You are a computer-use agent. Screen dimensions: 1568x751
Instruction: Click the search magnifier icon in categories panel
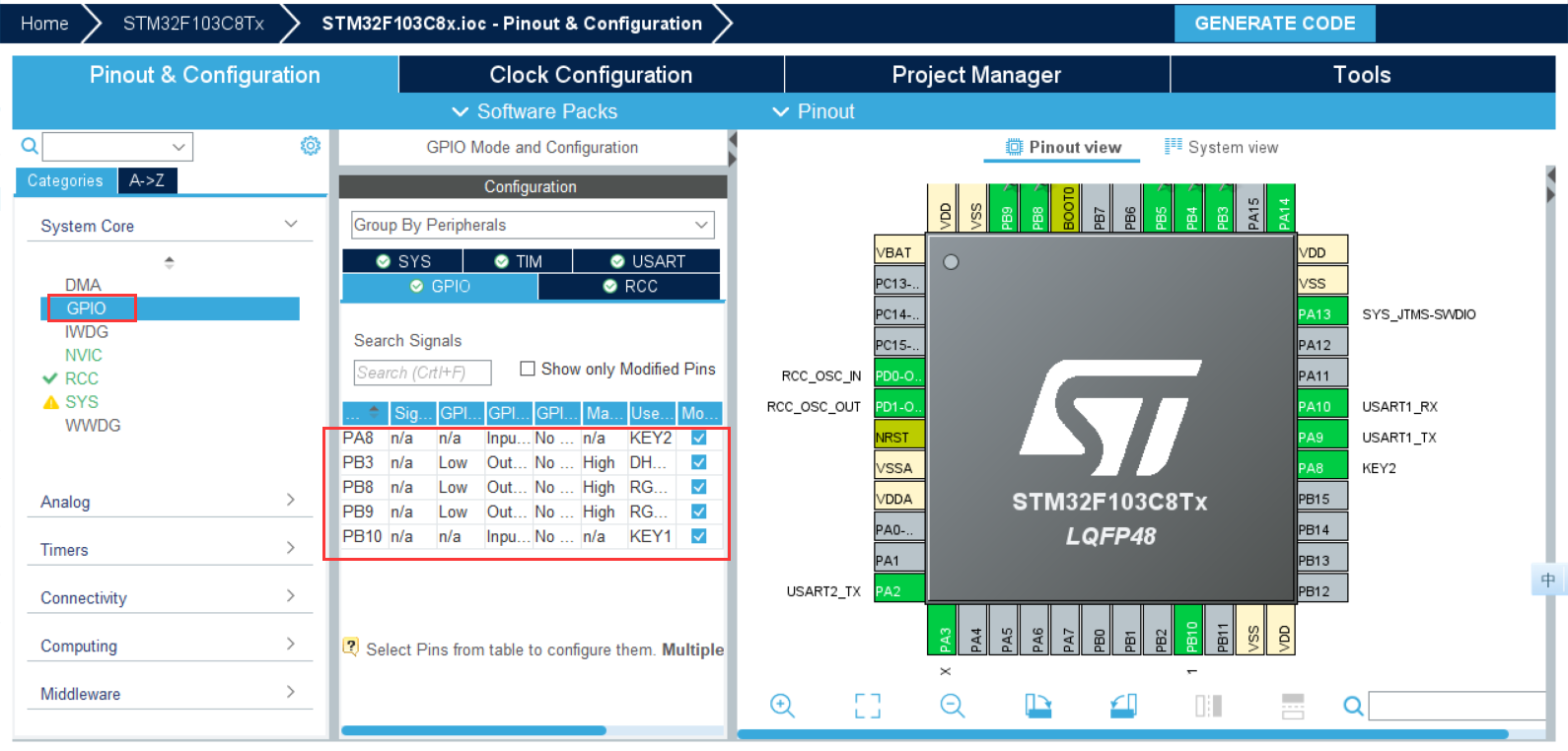[30, 146]
